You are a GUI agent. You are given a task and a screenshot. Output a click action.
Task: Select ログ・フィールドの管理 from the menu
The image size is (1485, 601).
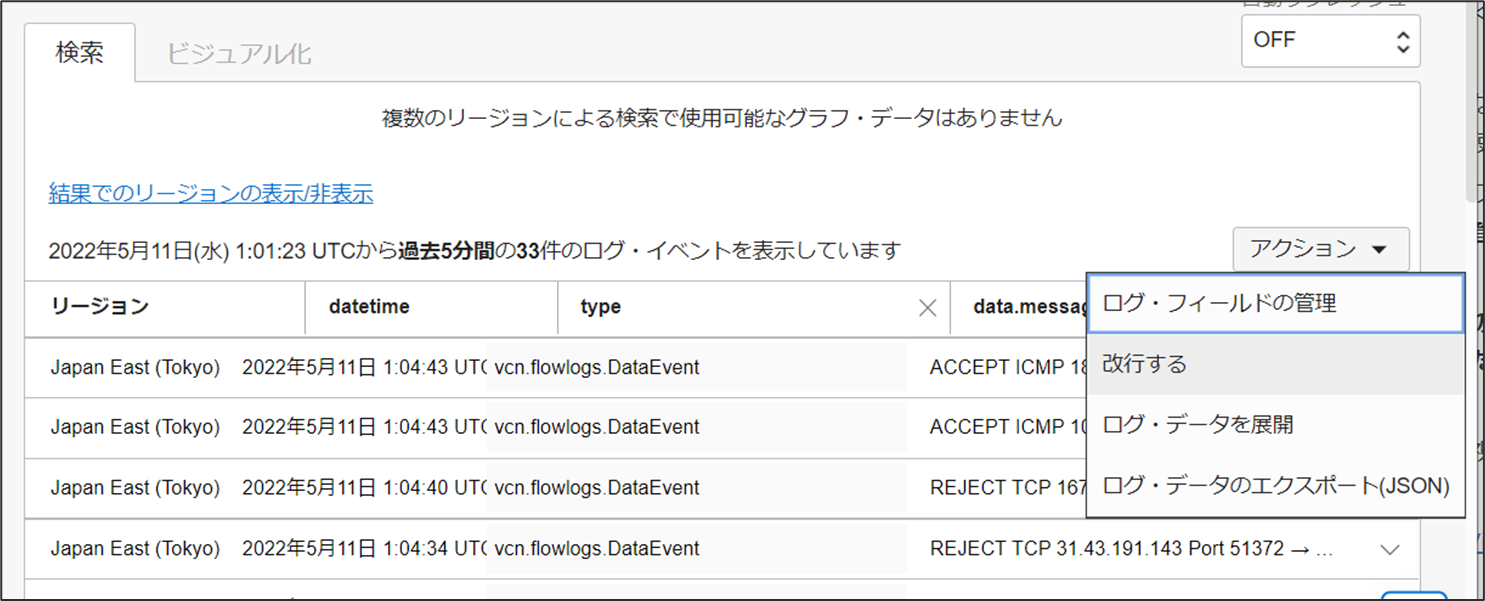pos(1274,304)
